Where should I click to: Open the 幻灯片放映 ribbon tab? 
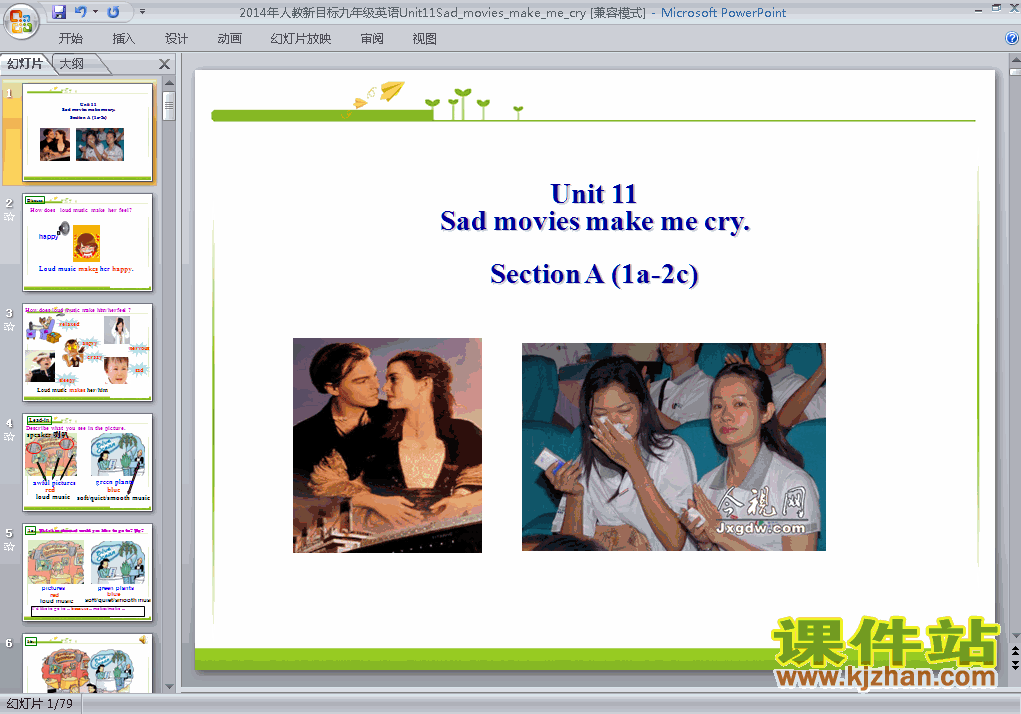[301, 39]
